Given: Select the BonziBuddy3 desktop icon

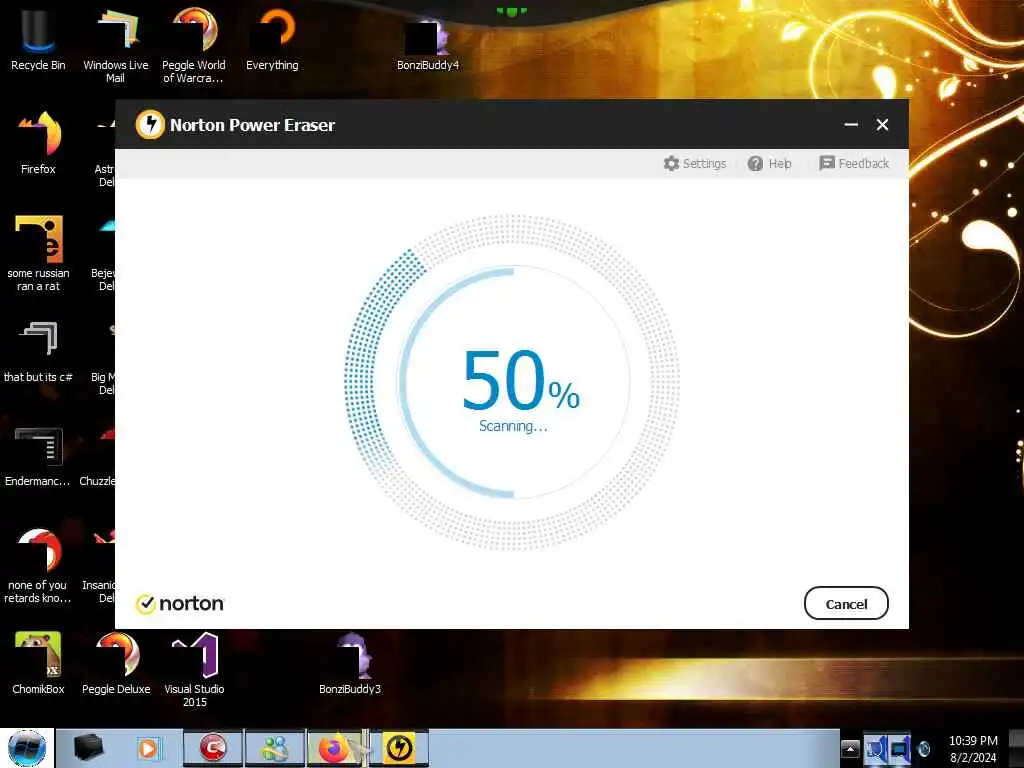Looking at the screenshot, I should (x=350, y=663).
